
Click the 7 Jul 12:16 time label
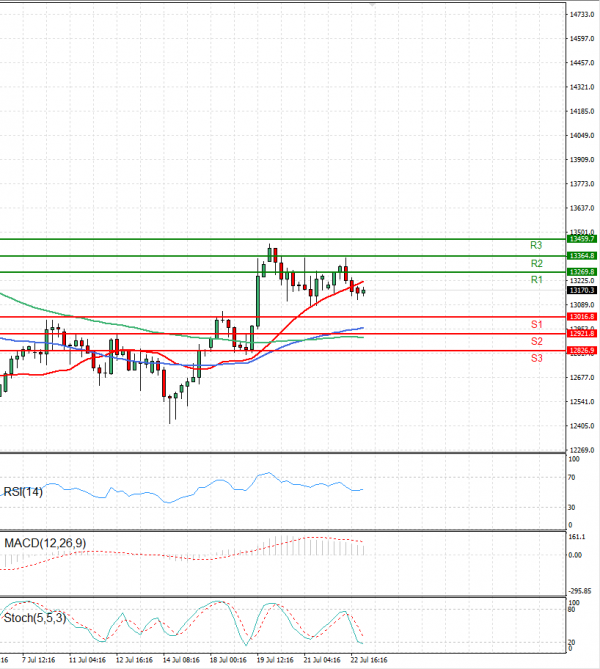(x=38, y=660)
